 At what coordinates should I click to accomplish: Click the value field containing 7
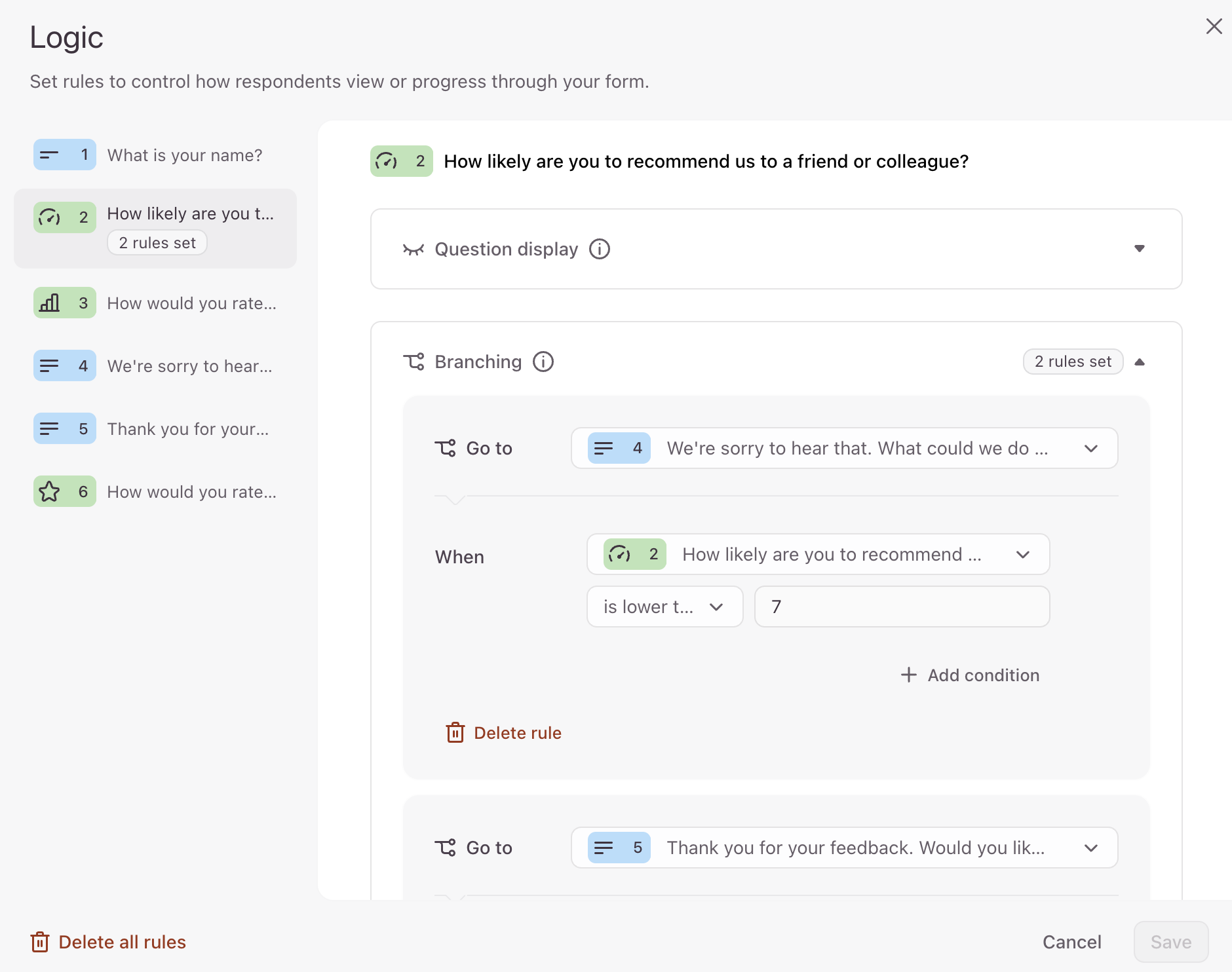point(902,607)
